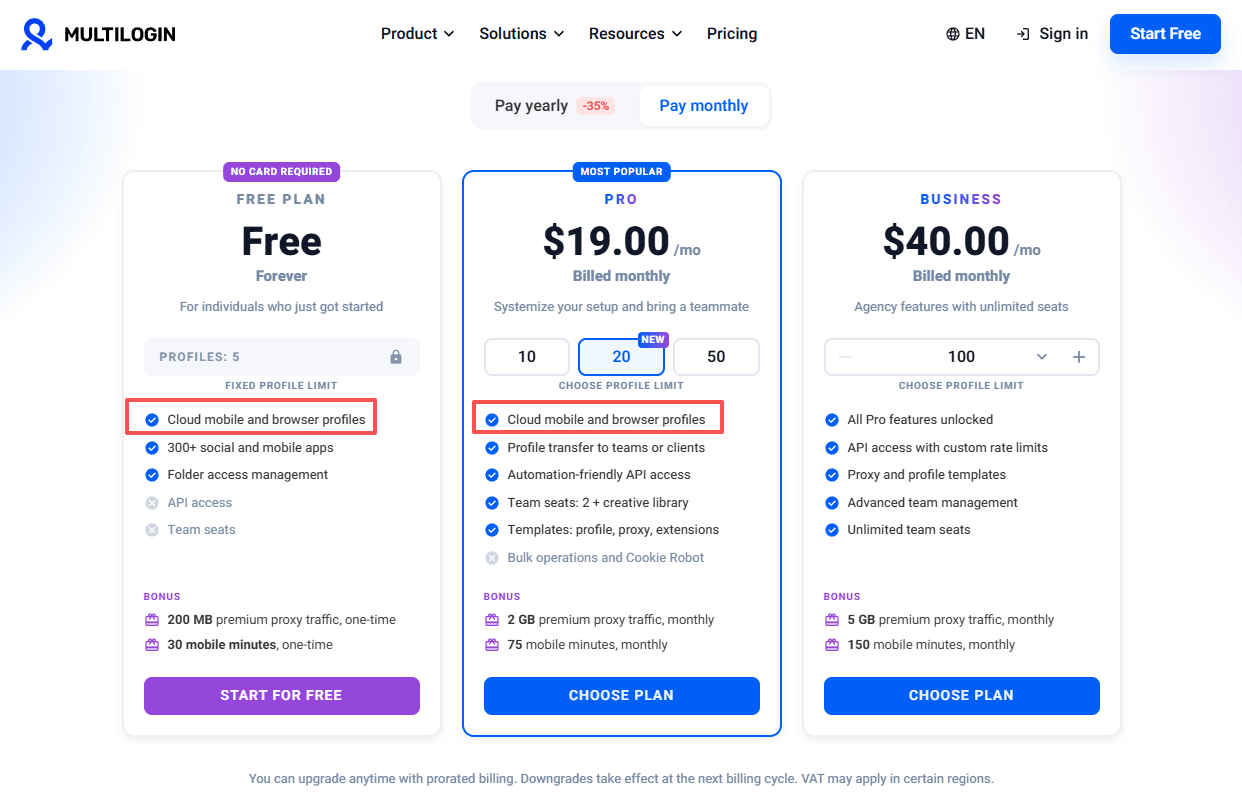Select the 50 profile limit option
The image size is (1242, 800).
tap(716, 357)
